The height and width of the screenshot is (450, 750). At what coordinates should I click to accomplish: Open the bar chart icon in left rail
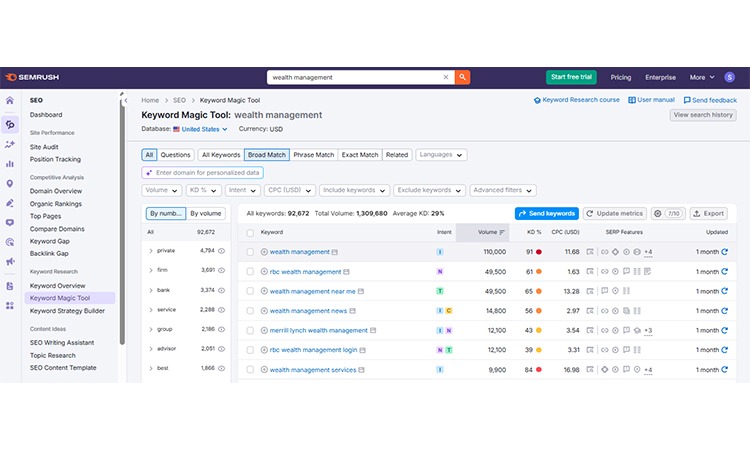pos(10,164)
